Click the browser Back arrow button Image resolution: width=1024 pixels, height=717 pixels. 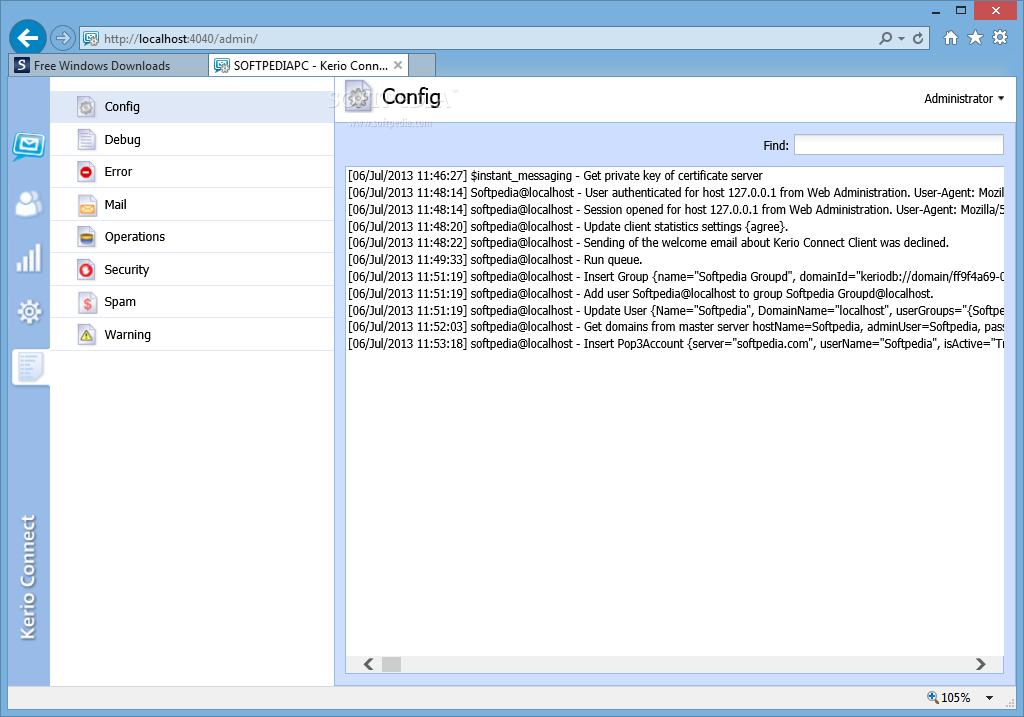tap(27, 38)
